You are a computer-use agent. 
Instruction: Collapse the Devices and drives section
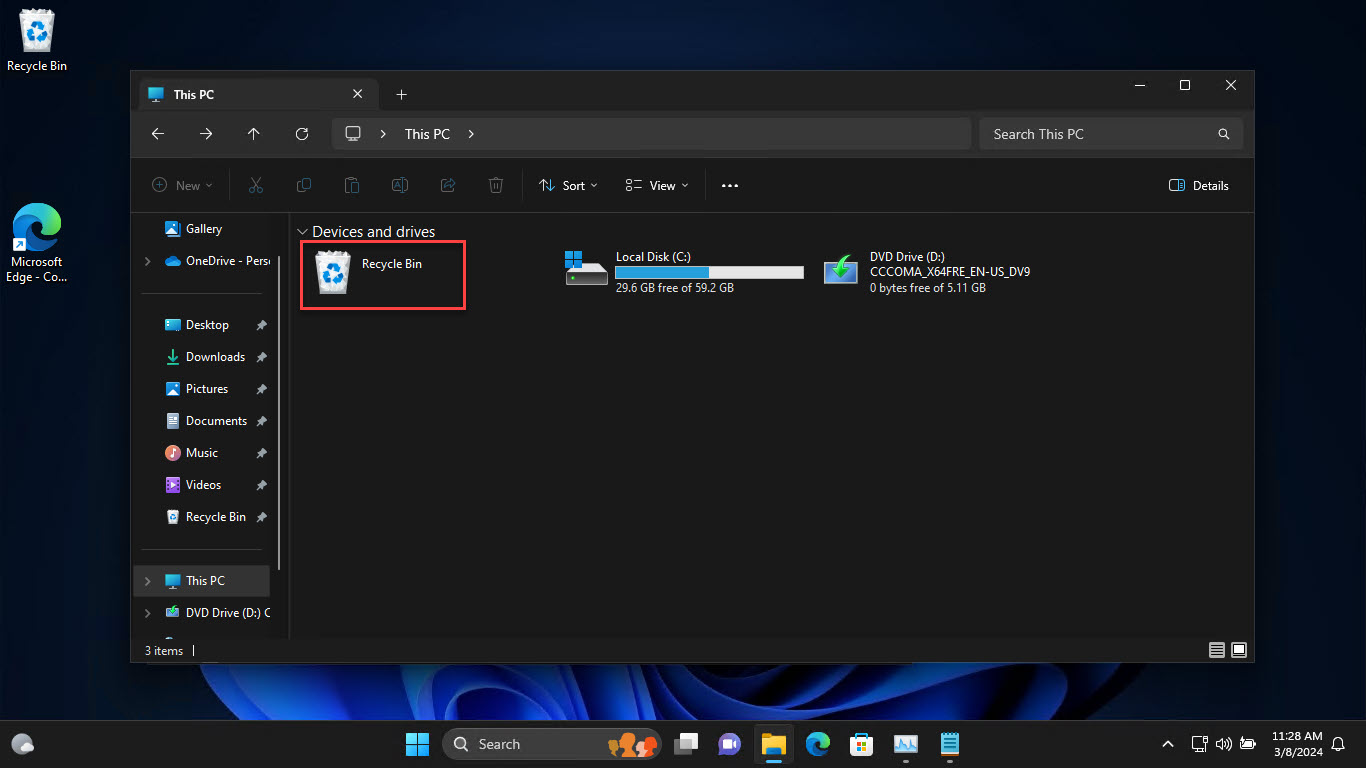pyautogui.click(x=302, y=231)
